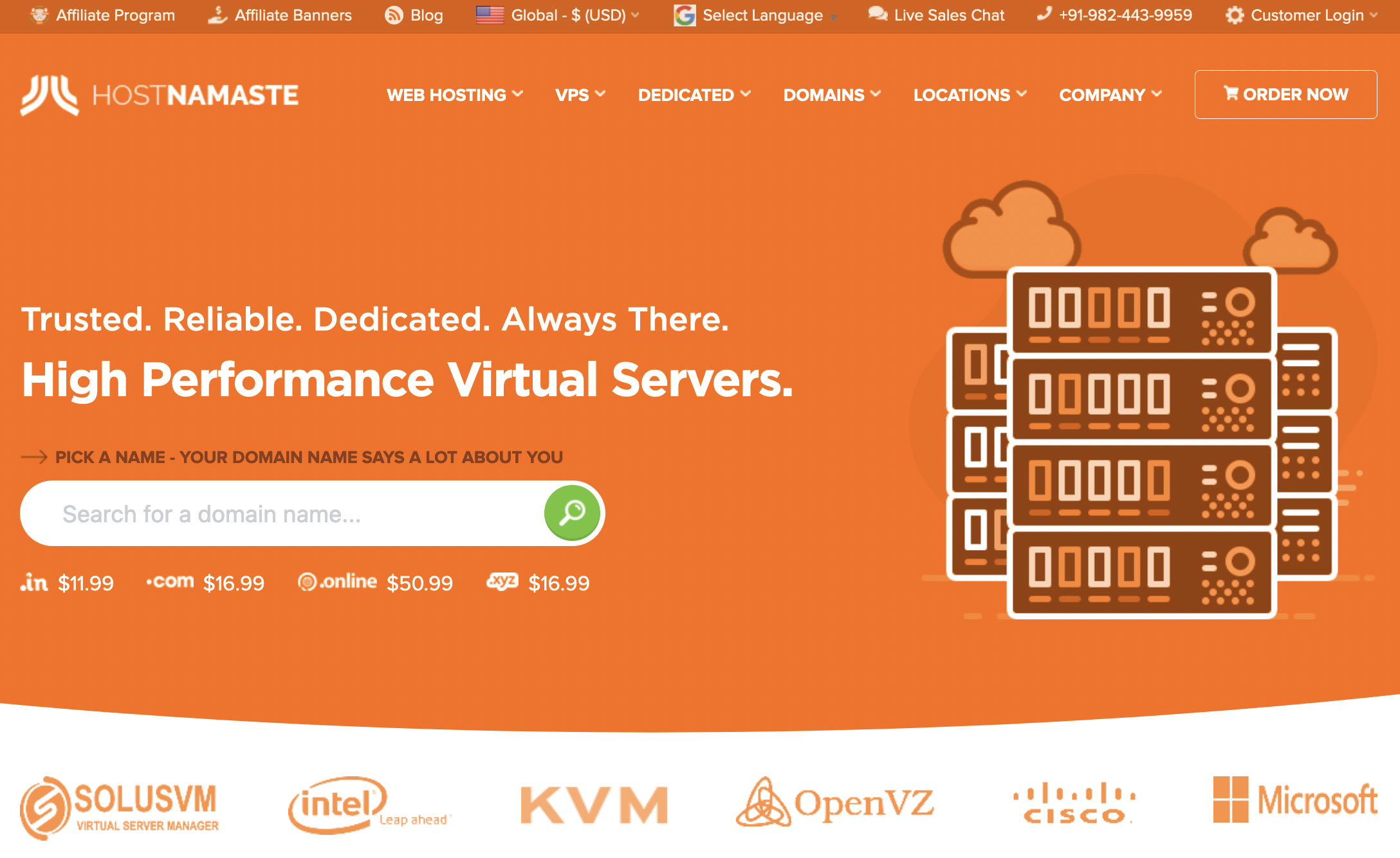The image size is (1400, 858).
Task: Open the Affiliate Program link
Action: [115, 15]
